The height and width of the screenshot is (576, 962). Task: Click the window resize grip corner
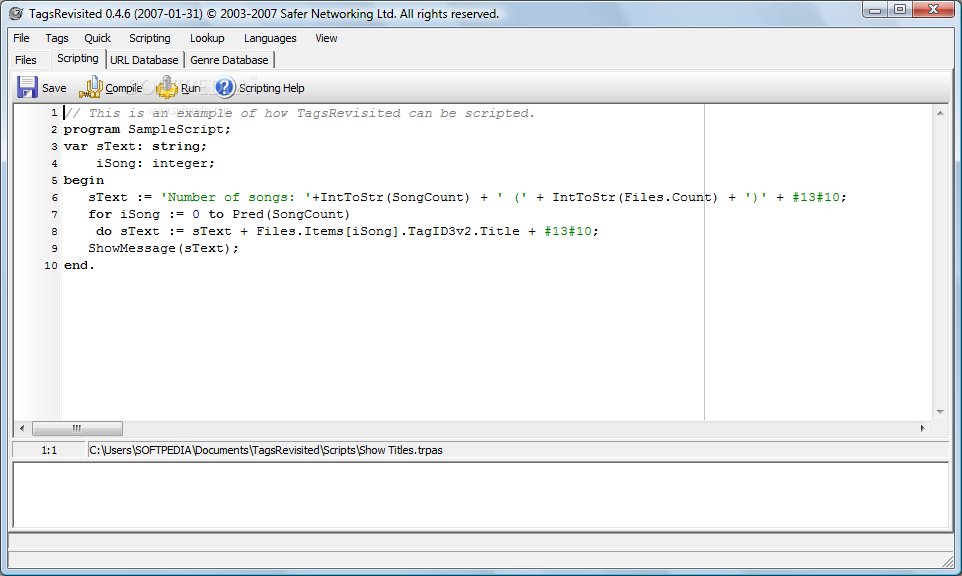(949, 560)
